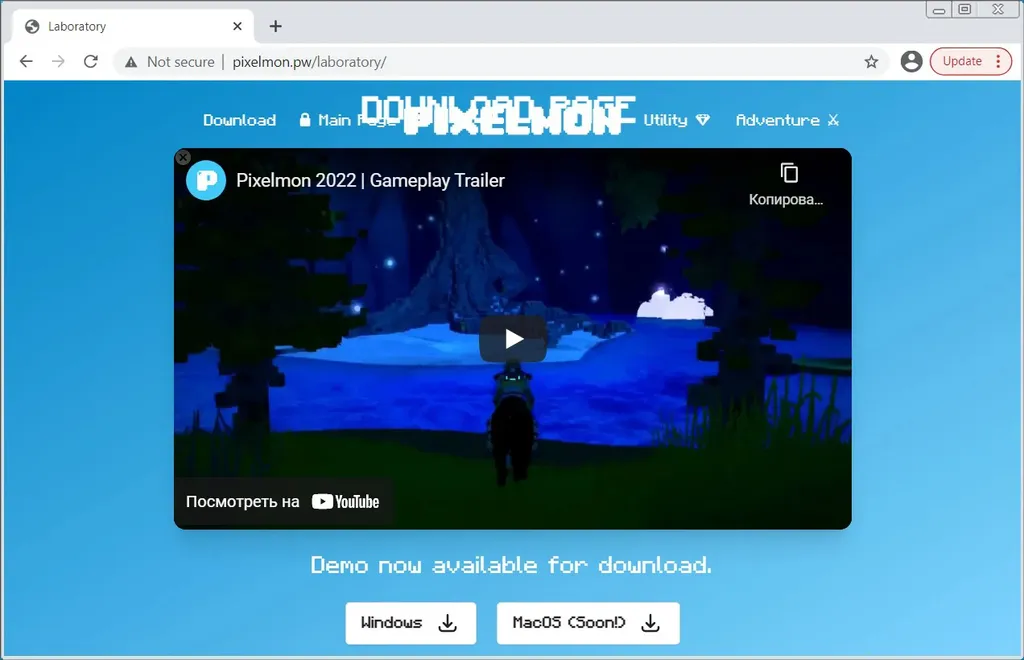The width and height of the screenshot is (1024, 660).
Task: Play the Pixelmon gameplay trailer video
Action: 512,339
